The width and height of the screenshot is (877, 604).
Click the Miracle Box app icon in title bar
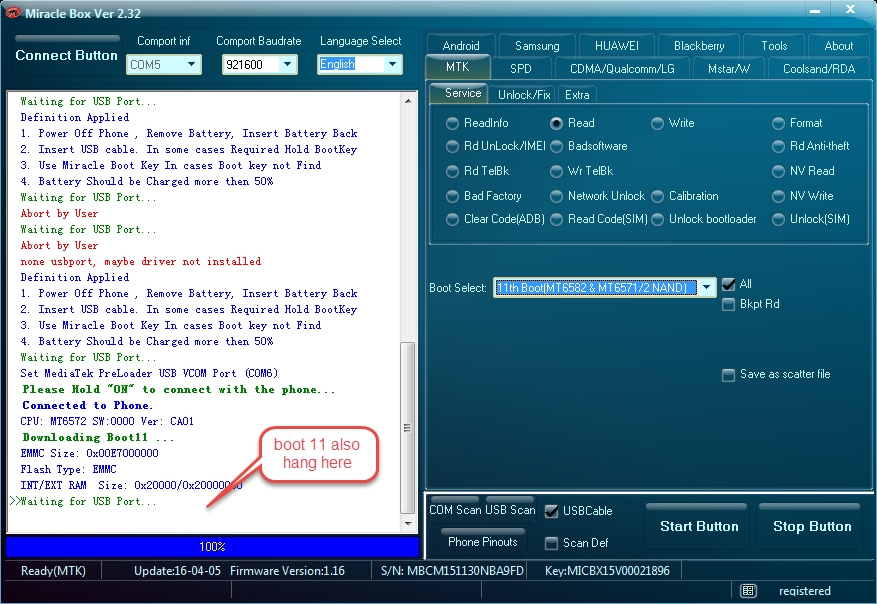coord(12,12)
